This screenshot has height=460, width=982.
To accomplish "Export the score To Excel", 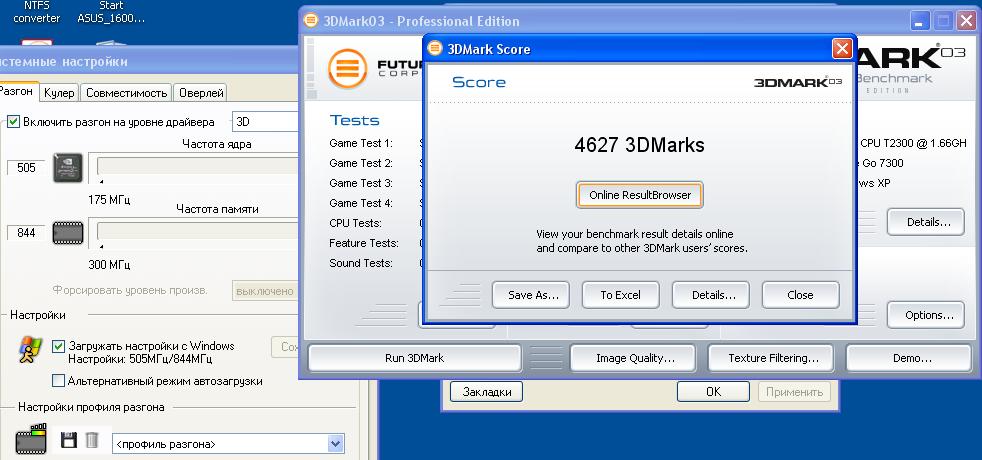I will pyautogui.click(x=621, y=295).
